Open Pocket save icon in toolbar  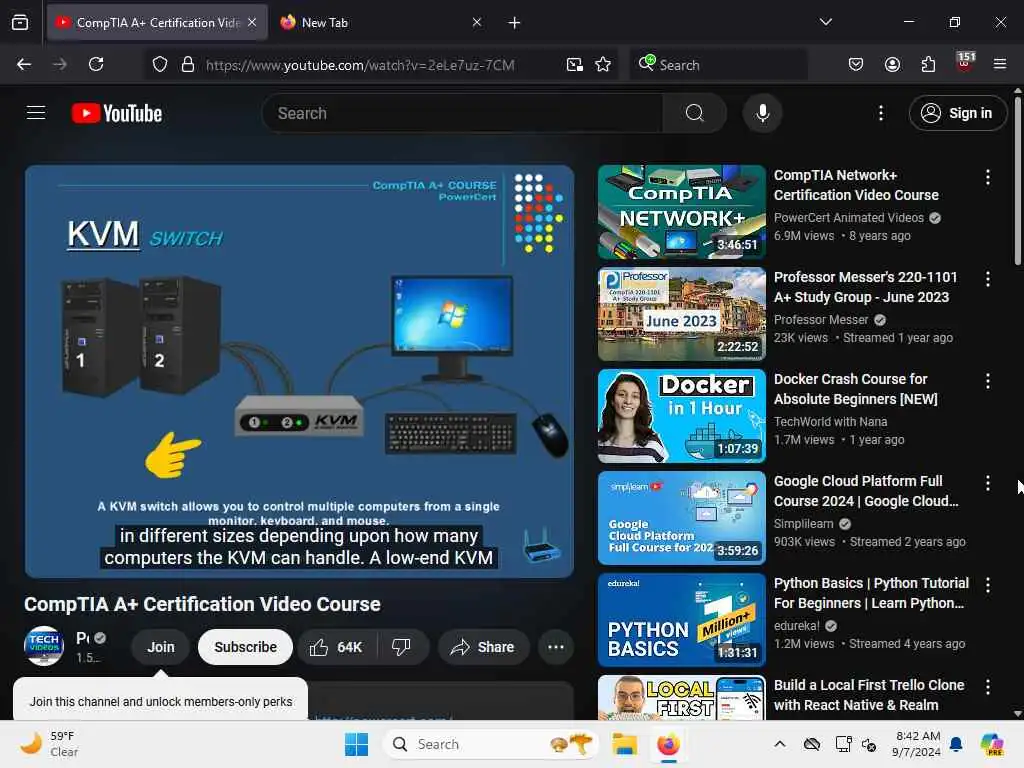(856, 64)
